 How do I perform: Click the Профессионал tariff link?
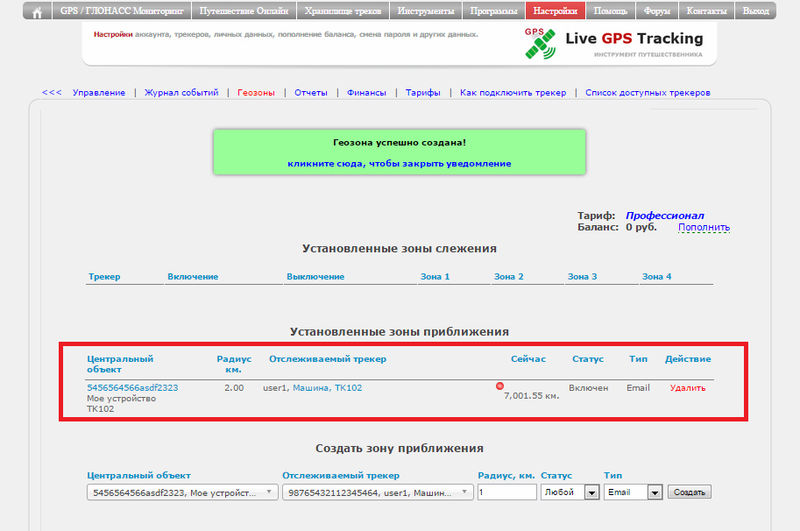pos(665,215)
